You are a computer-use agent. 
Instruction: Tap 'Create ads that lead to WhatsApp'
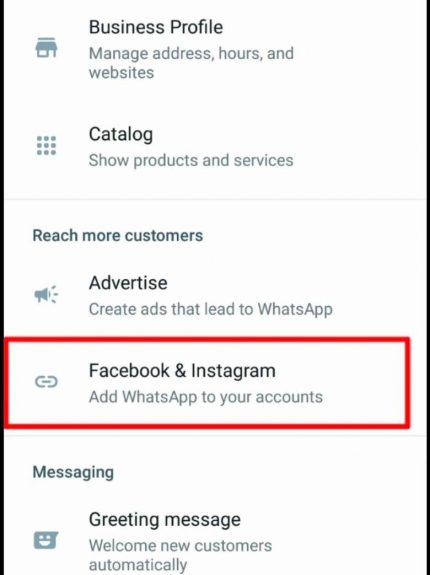click(211, 309)
